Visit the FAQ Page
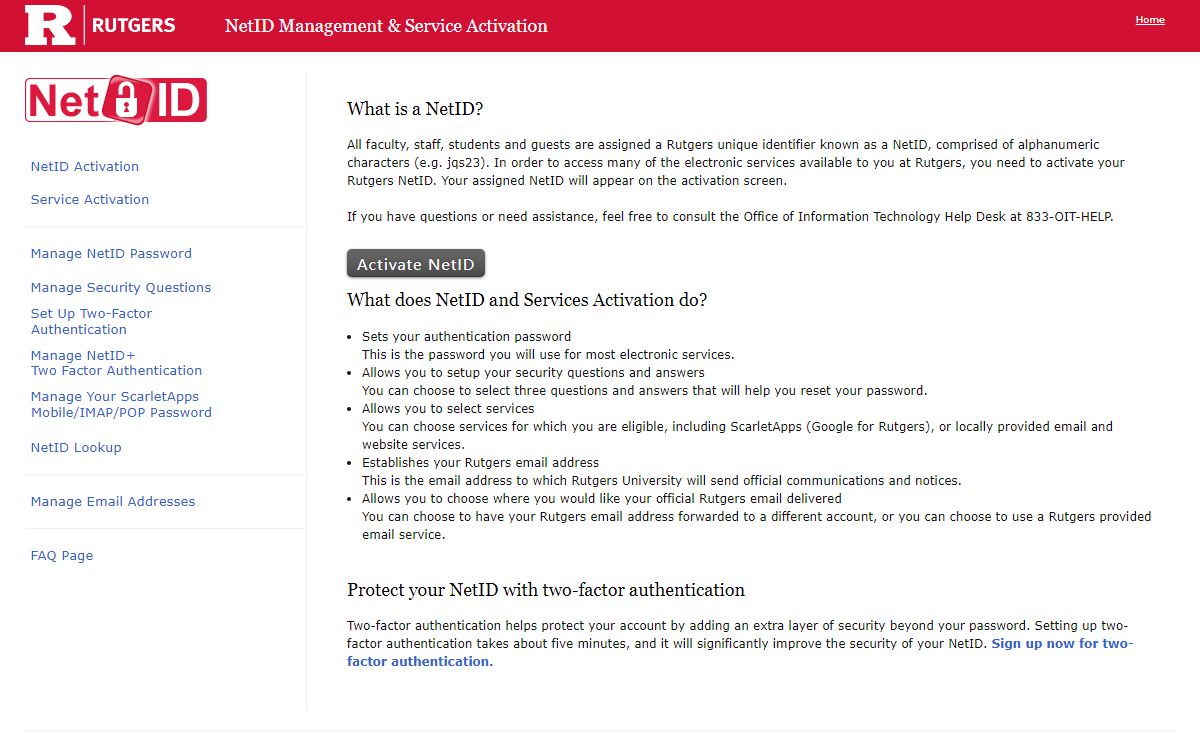Screen dimensions: 1200x740 [62, 556]
